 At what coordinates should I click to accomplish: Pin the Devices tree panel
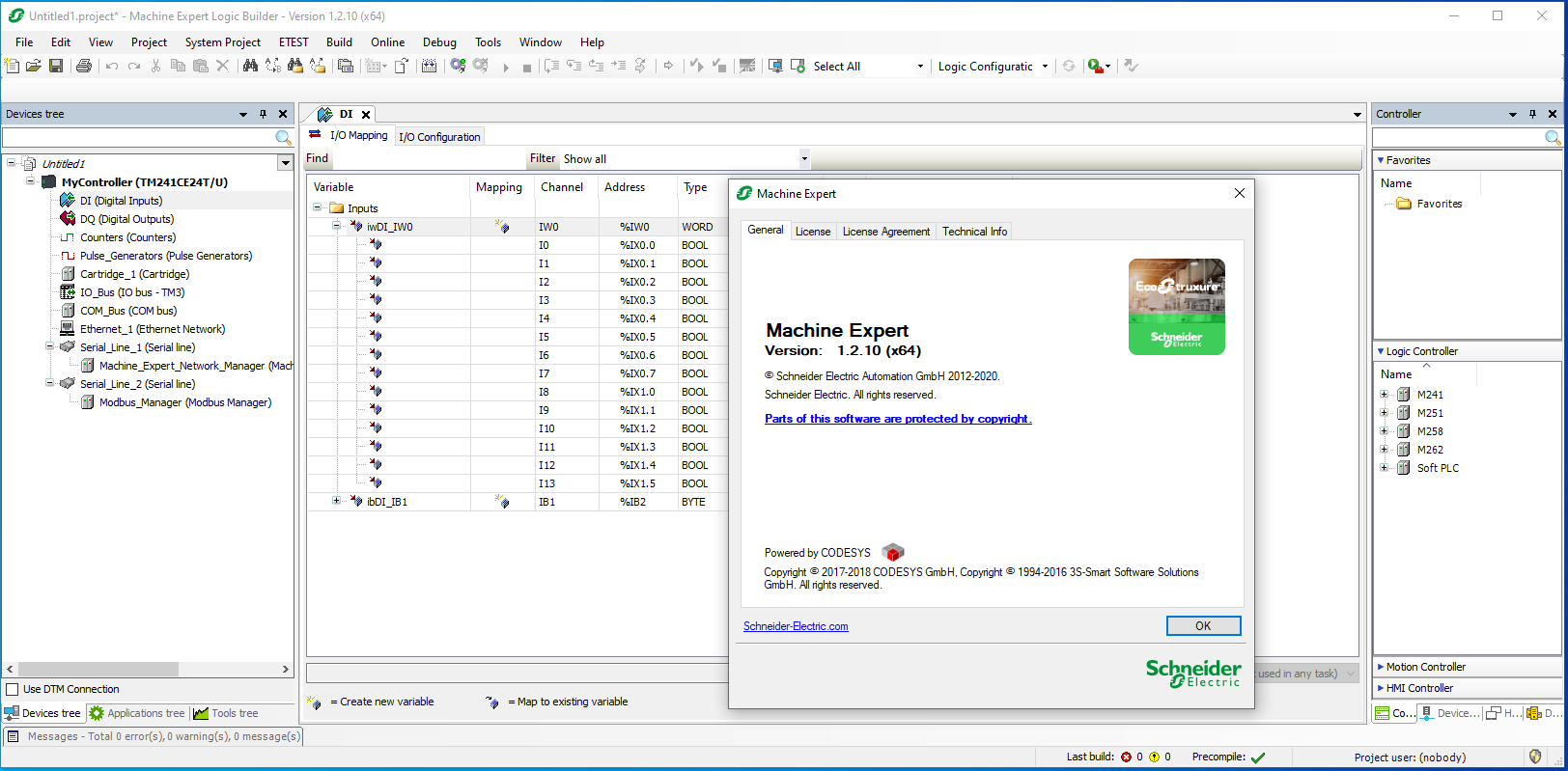[263, 114]
